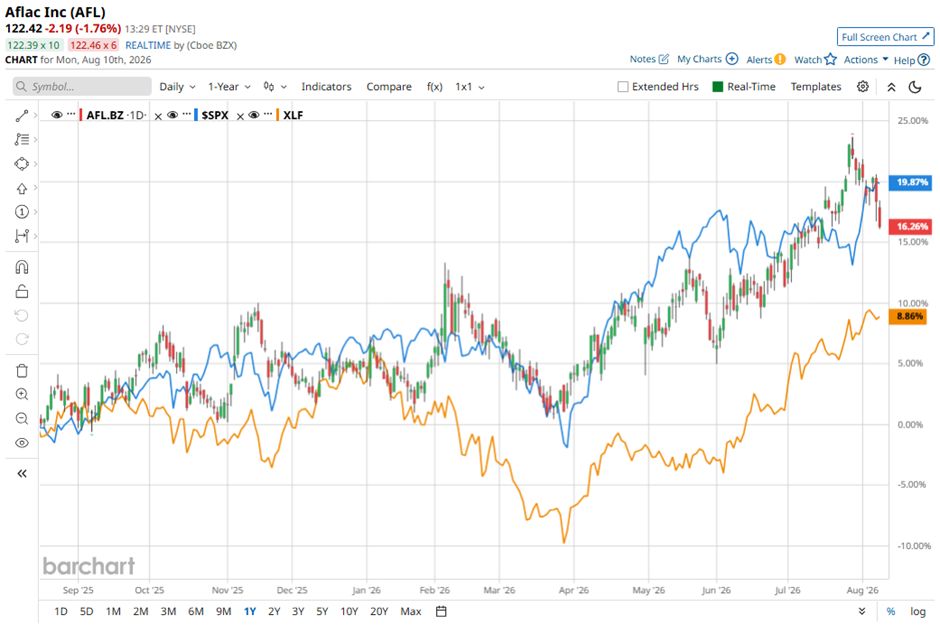Expand the Actions dropdown
Image resolution: width=940 pixels, height=625 pixels.
click(866, 59)
